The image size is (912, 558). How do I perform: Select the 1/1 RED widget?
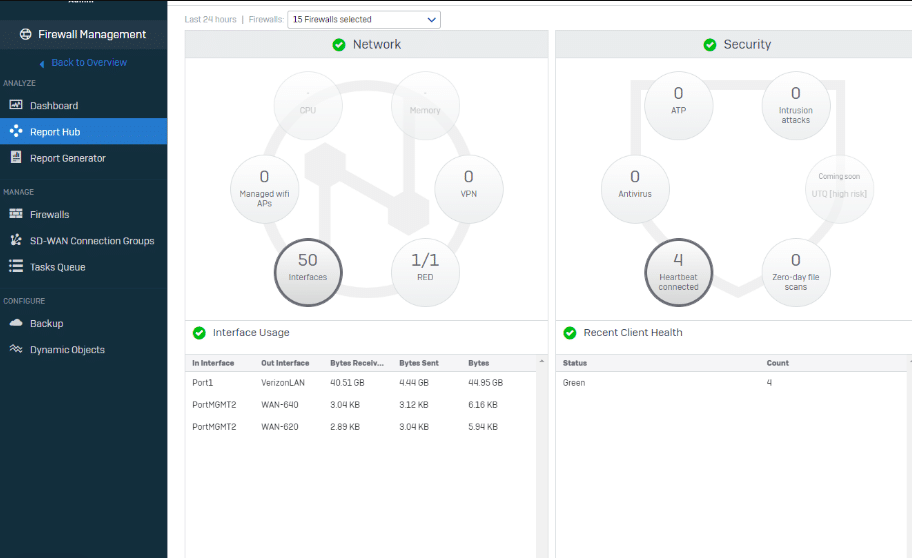coord(425,272)
